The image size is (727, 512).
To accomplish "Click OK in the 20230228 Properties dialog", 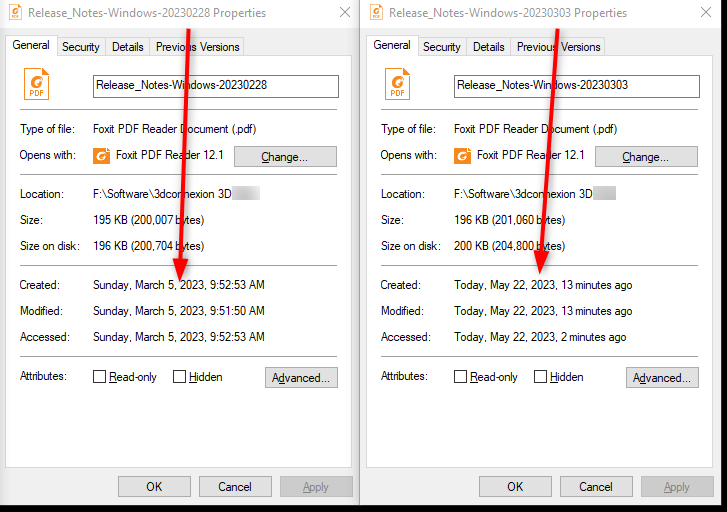I will (x=154, y=486).
